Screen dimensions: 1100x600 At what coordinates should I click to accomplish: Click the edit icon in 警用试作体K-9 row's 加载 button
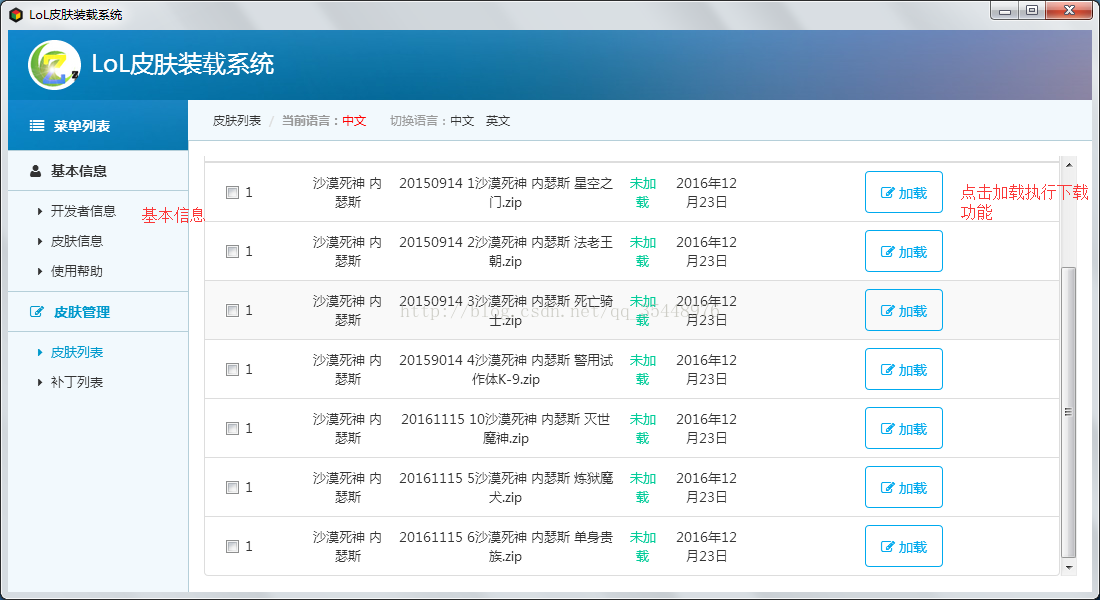point(887,370)
